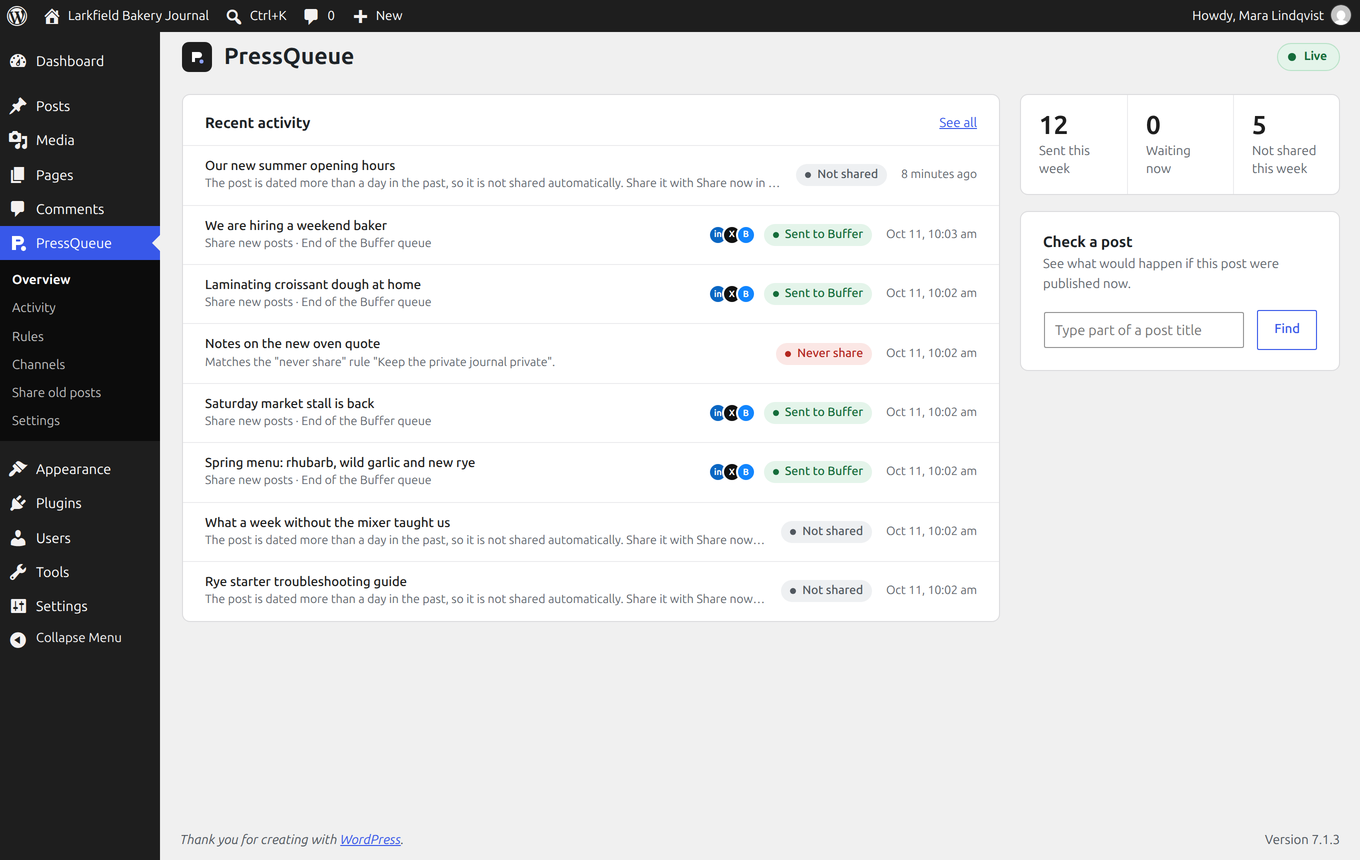Open the Ctrl+K search icon
1360x860 pixels.
(234, 16)
